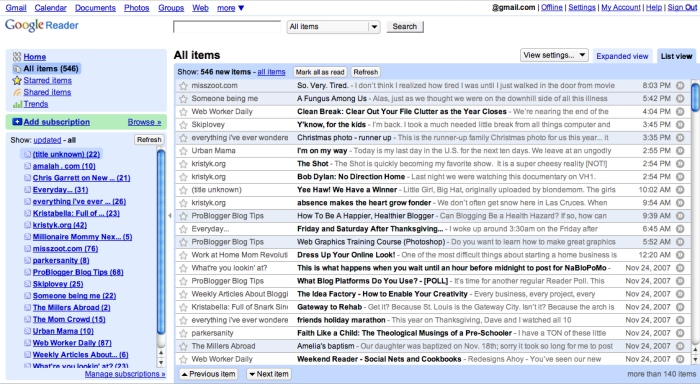
Task: Click the feed icon next to The Mom Crowd (15)
Action: coord(28,319)
